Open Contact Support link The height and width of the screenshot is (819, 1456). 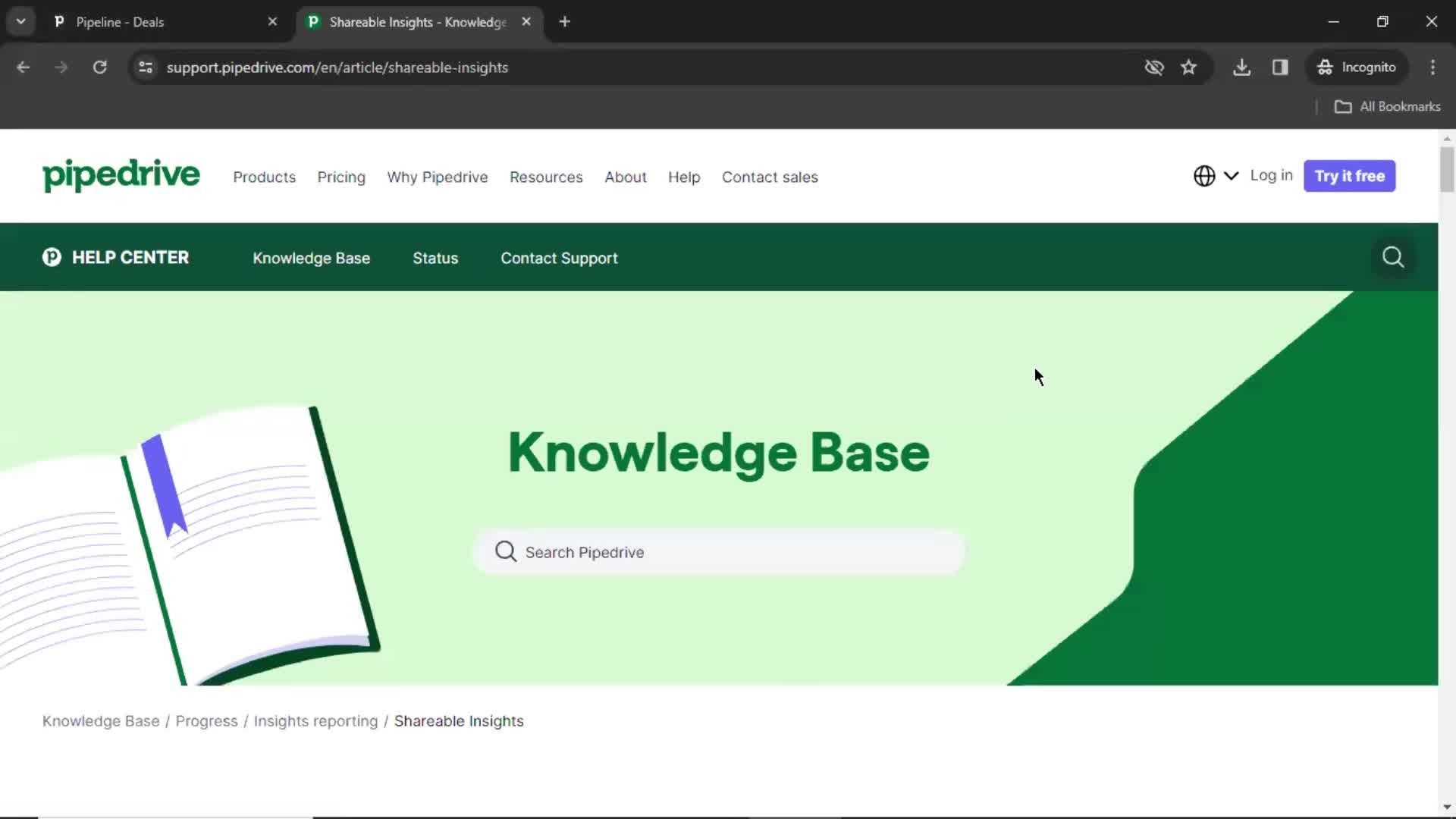(x=559, y=258)
